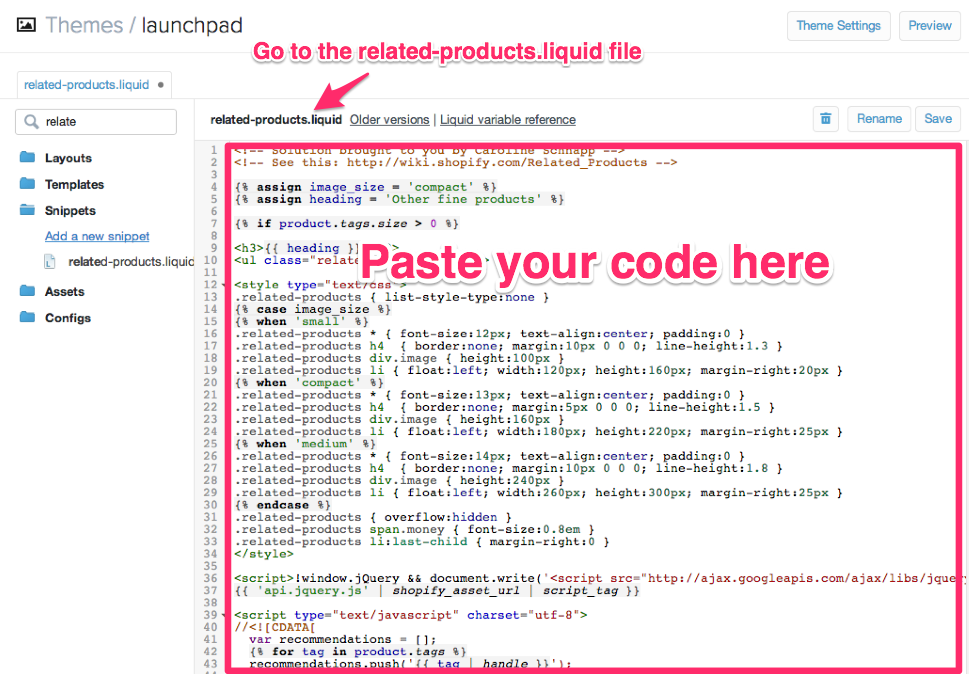Click the Preview button

coord(929,25)
